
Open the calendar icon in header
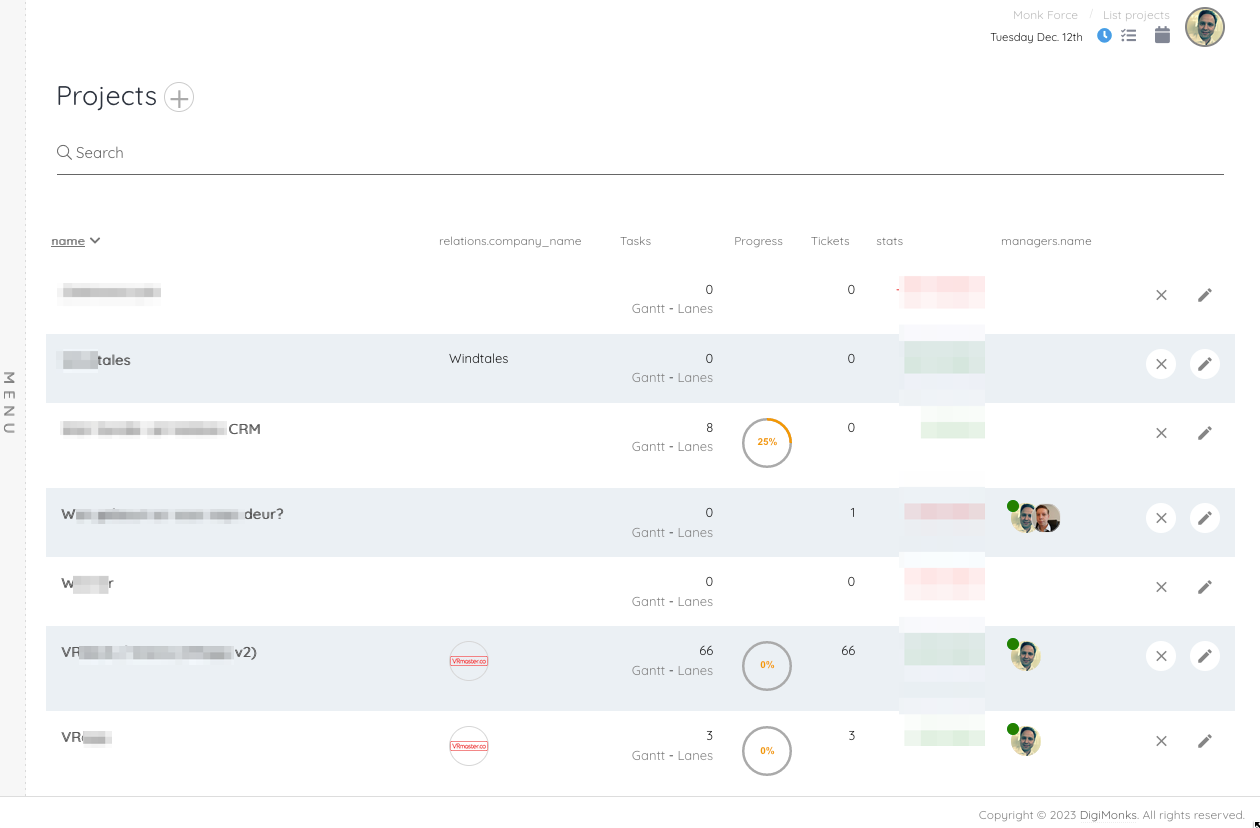coord(1162,36)
